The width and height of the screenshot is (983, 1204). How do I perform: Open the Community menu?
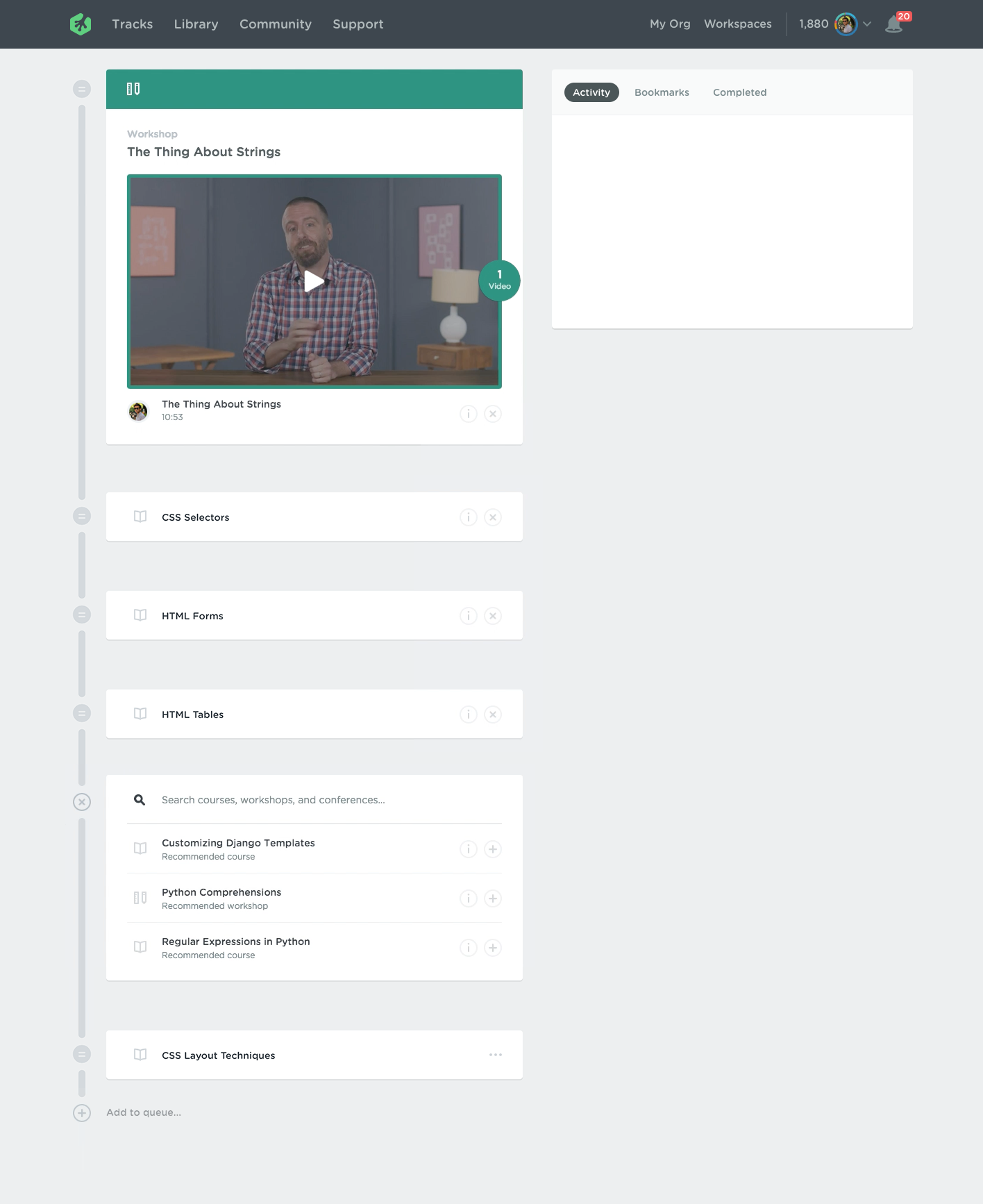276,24
